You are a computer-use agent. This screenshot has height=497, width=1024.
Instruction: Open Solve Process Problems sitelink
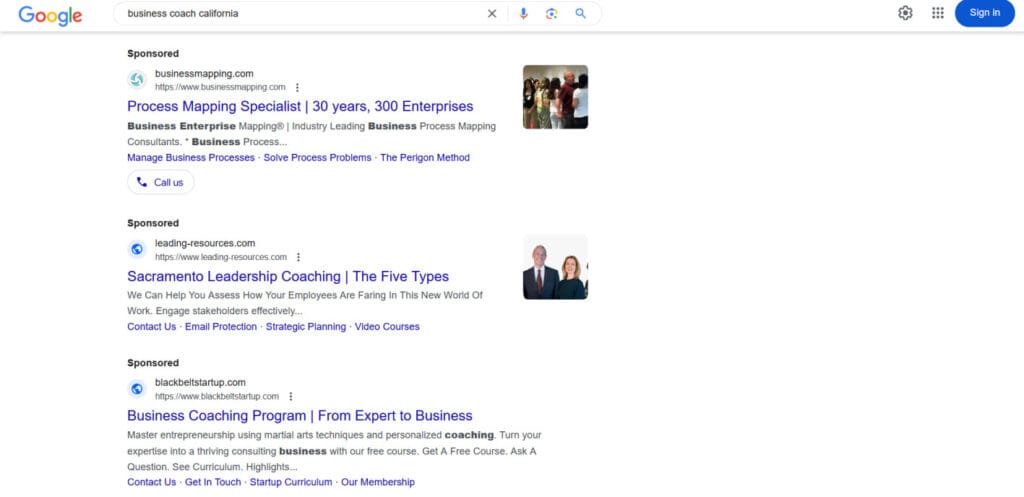pyautogui.click(x=317, y=157)
